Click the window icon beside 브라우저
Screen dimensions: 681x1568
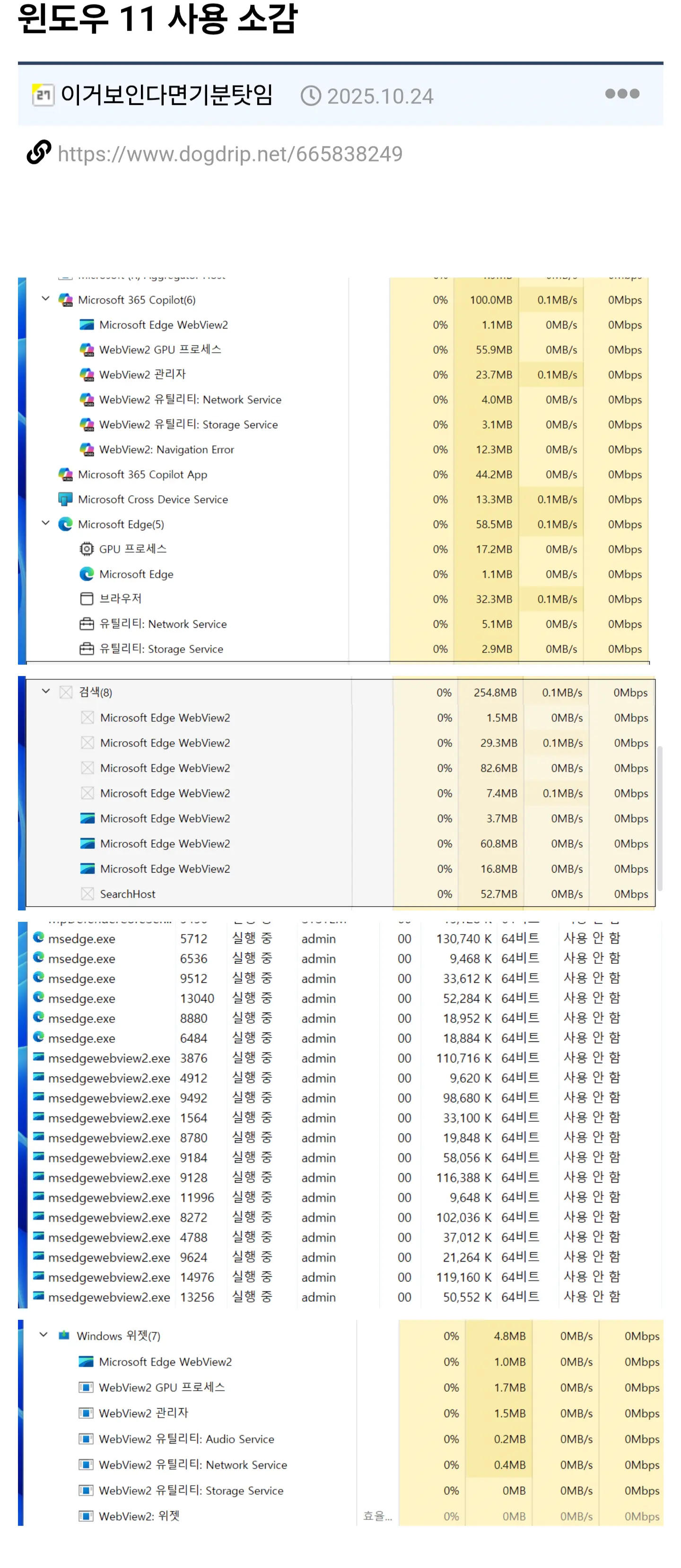click(87, 599)
